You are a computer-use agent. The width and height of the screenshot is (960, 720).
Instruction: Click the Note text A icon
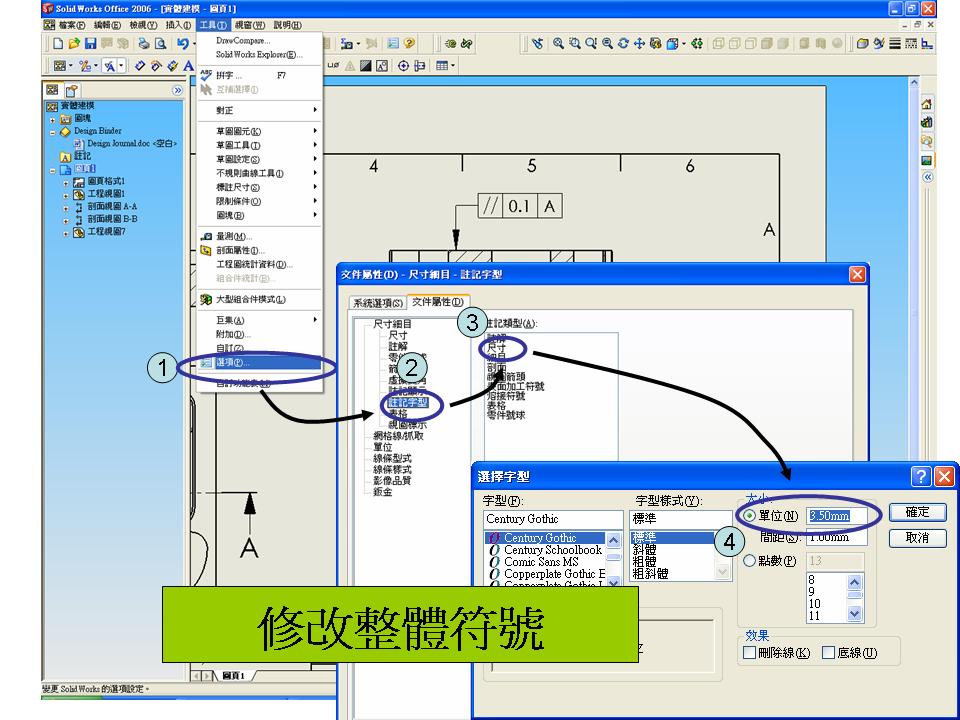coord(188,66)
